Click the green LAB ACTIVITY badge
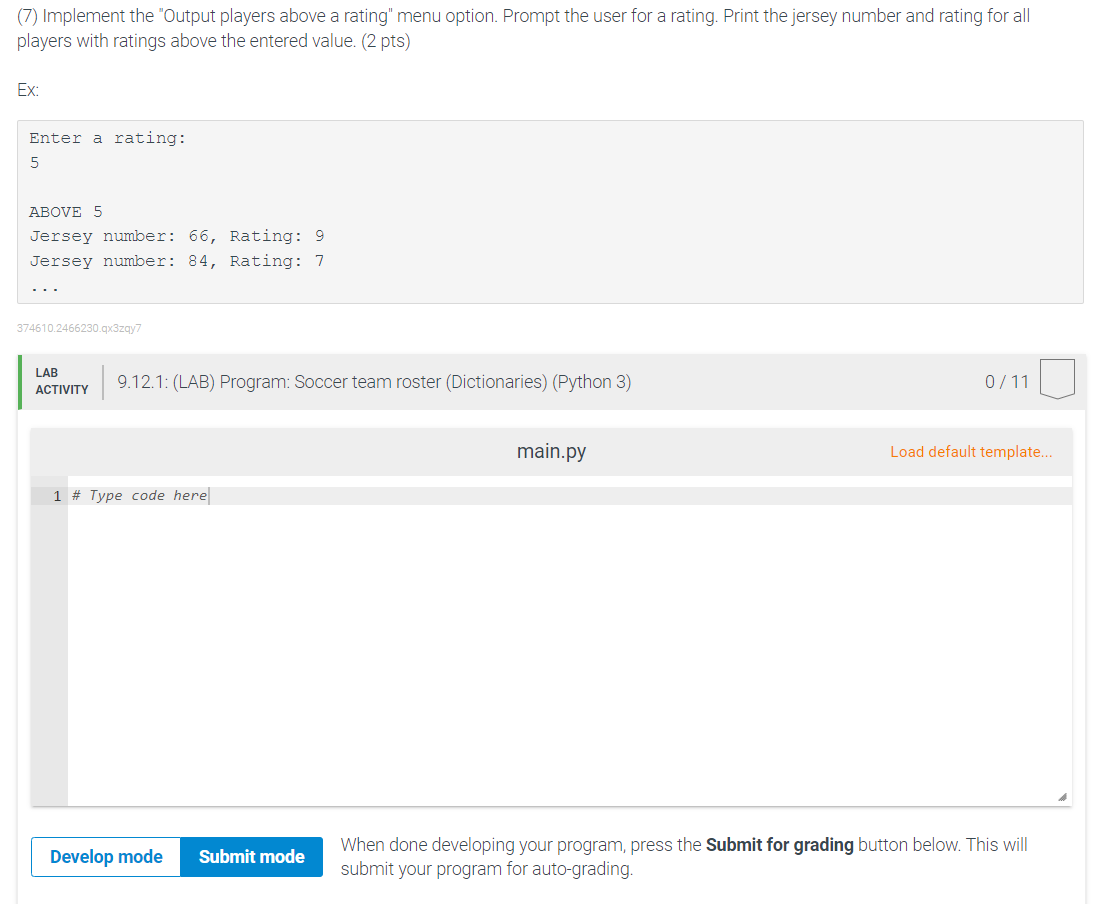The width and height of the screenshot is (1113, 904). tap(60, 380)
